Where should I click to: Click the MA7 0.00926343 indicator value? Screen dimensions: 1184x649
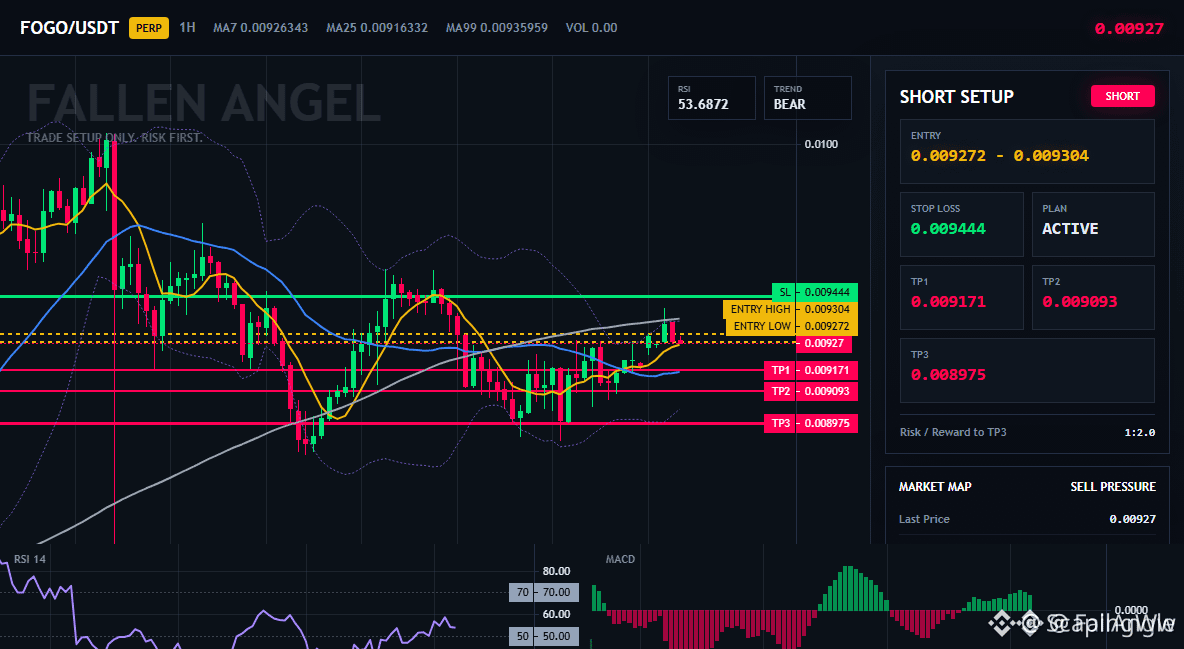pyautogui.click(x=261, y=28)
